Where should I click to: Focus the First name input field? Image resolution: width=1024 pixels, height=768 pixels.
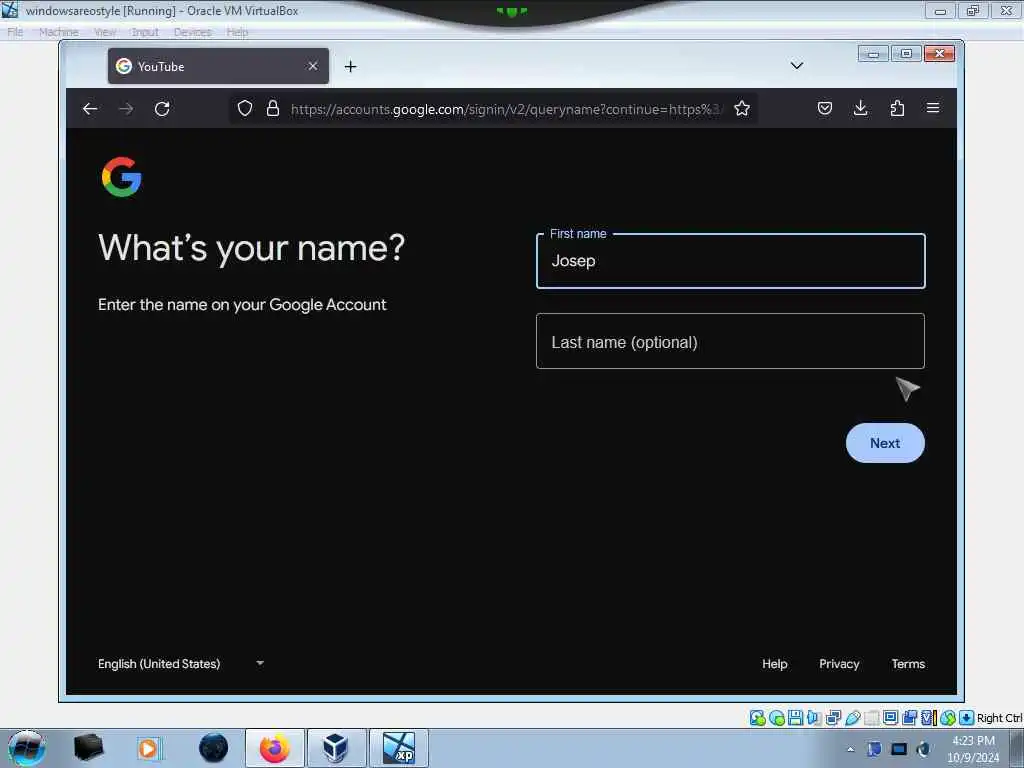pos(730,261)
